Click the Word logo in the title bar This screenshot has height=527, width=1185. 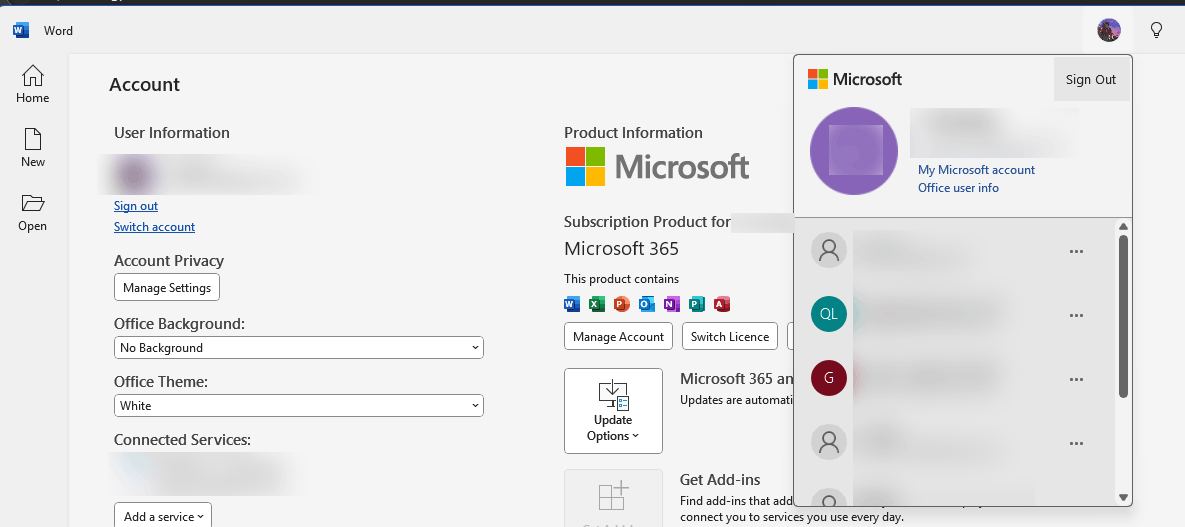tap(21, 31)
